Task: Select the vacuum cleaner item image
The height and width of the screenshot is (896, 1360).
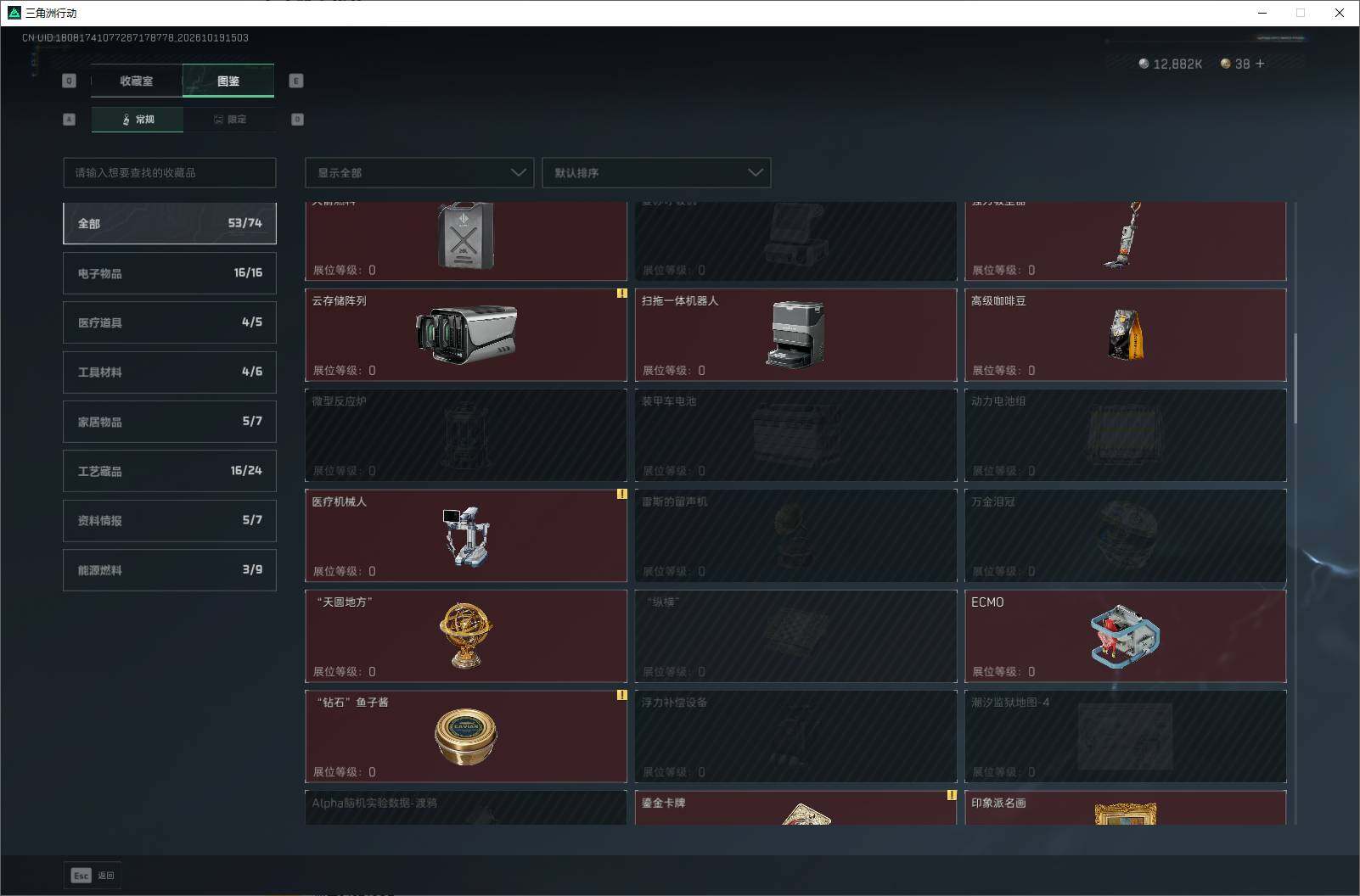Action: 1122,236
